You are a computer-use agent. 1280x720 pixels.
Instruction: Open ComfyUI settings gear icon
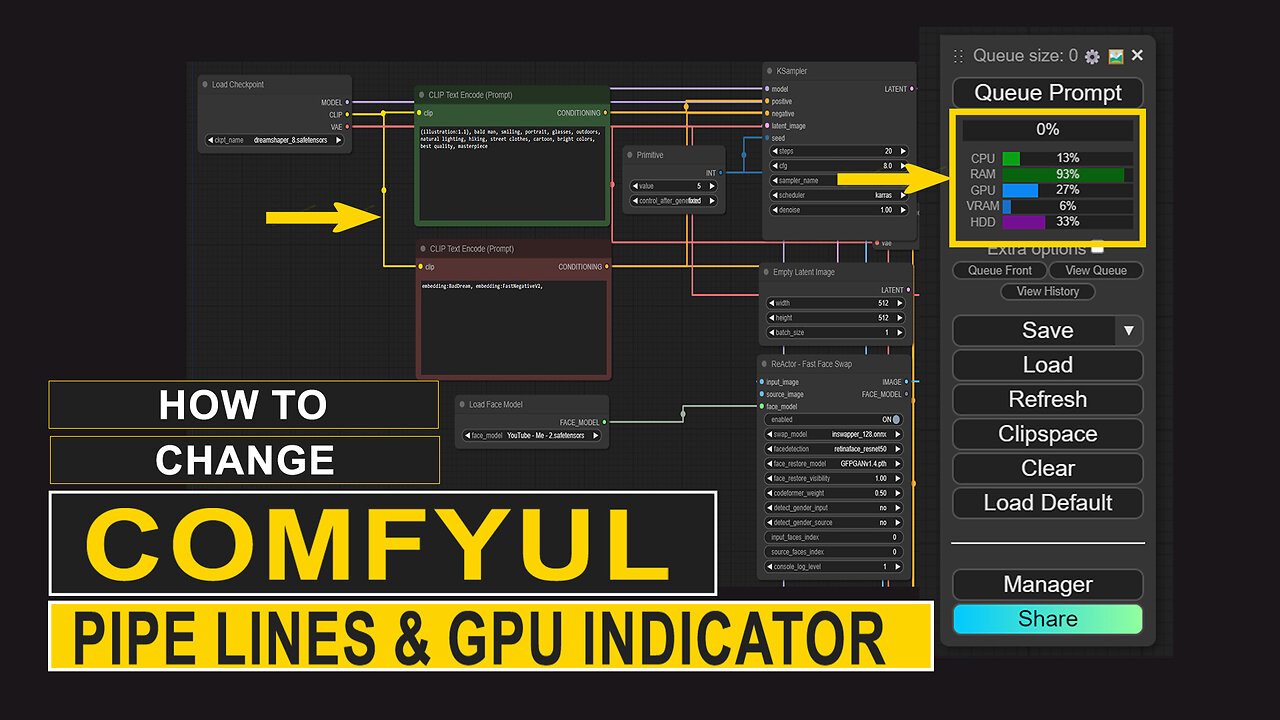(x=1092, y=57)
